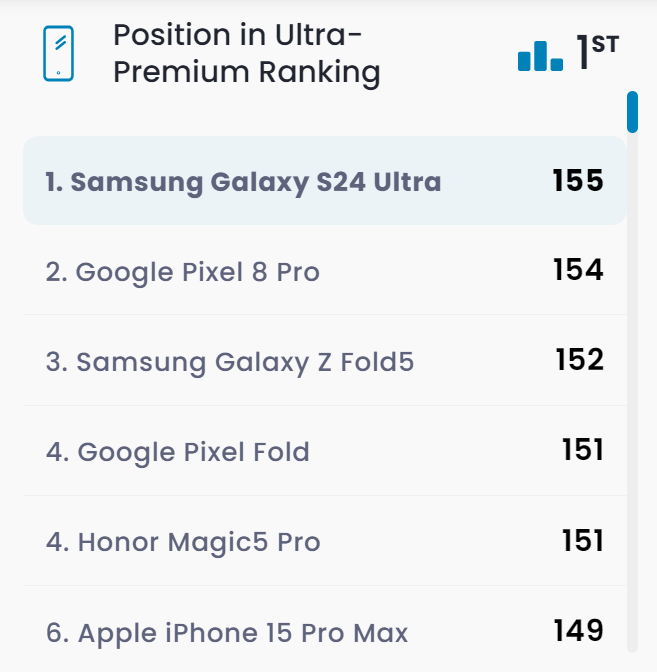Image resolution: width=657 pixels, height=672 pixels.
Task: Click the score 151 for Google Pixel Fold
Action: pos(582,451)
